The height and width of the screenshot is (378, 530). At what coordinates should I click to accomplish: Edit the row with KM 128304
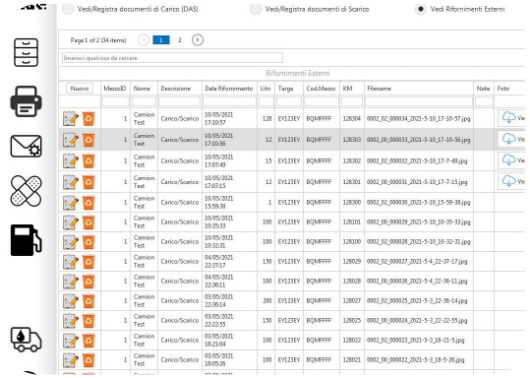coord(71,119)
